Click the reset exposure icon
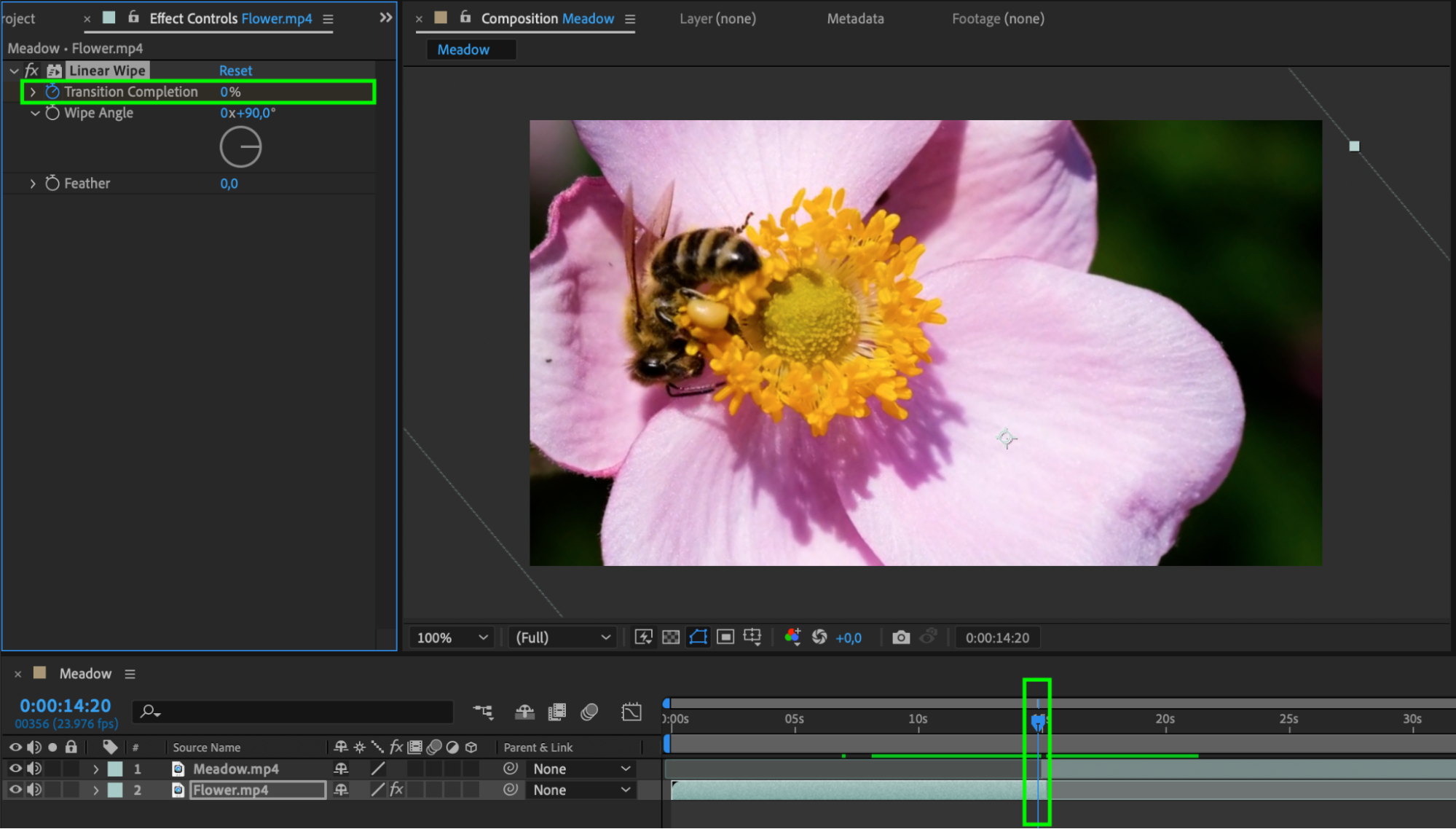1456x829 pixels. point(819,637)
